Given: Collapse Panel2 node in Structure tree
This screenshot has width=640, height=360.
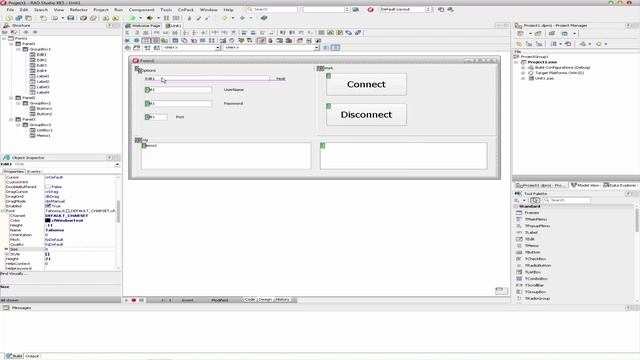Looking at the screenshot, I should (x=11, y=98).
